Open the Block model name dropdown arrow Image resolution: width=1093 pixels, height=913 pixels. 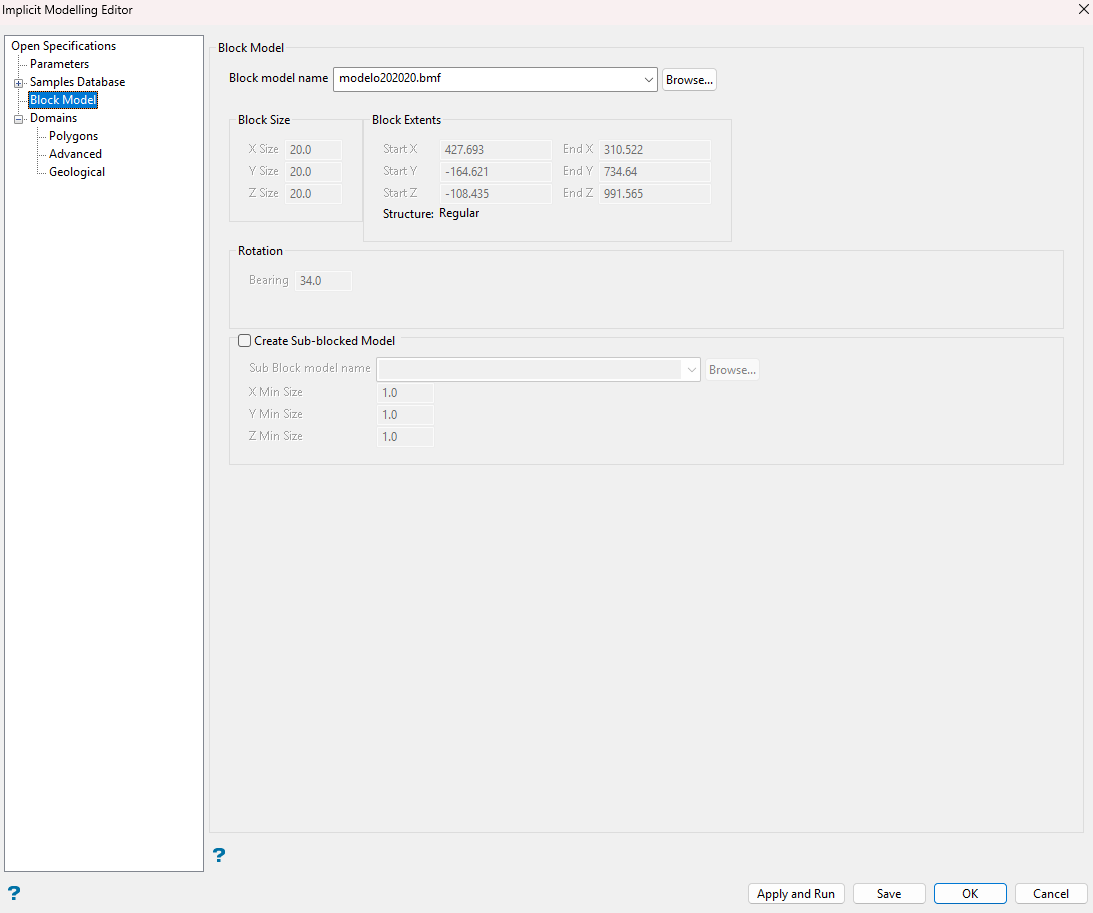coord(648,79)
